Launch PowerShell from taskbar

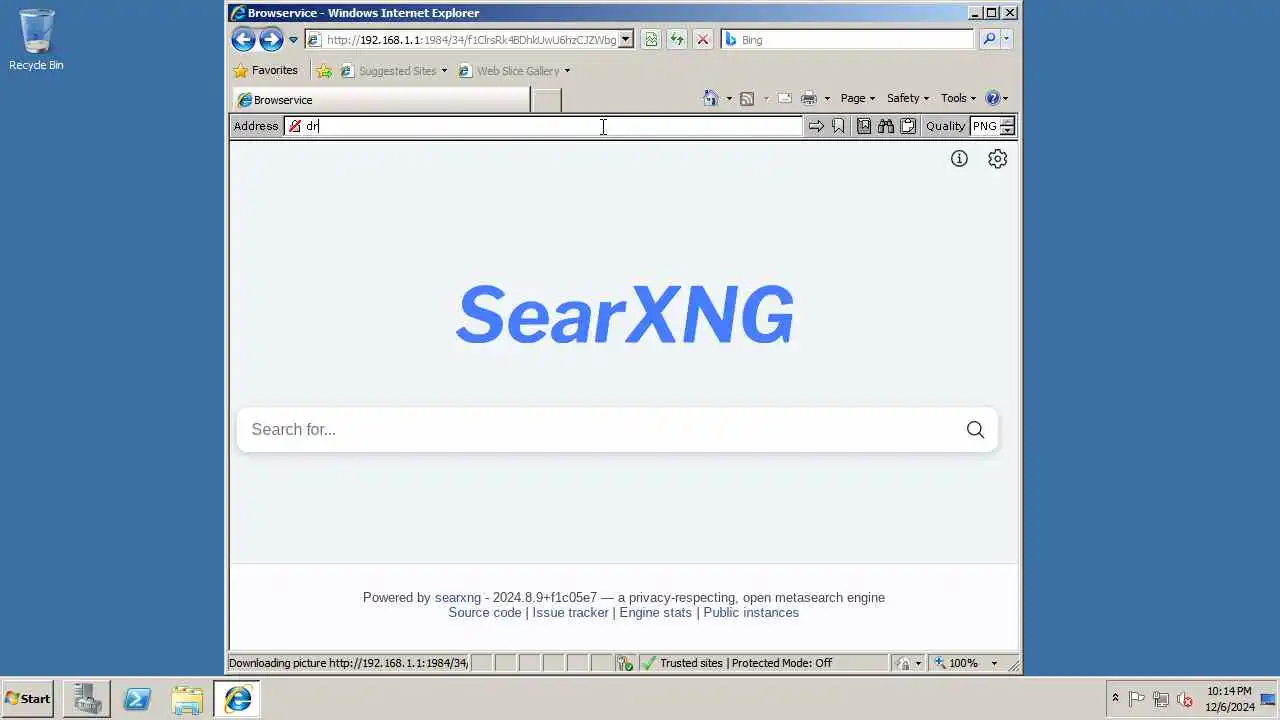137,699
